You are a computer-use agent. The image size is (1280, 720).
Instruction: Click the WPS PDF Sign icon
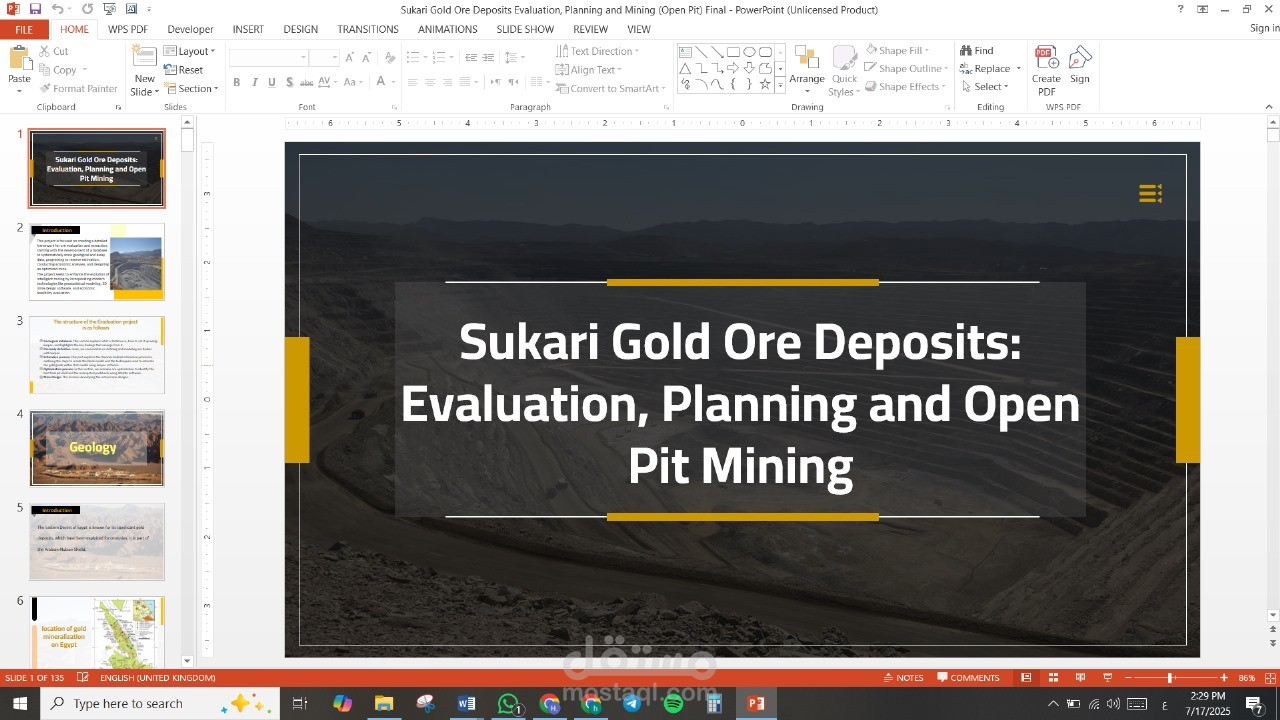(x=1080, y=66)
